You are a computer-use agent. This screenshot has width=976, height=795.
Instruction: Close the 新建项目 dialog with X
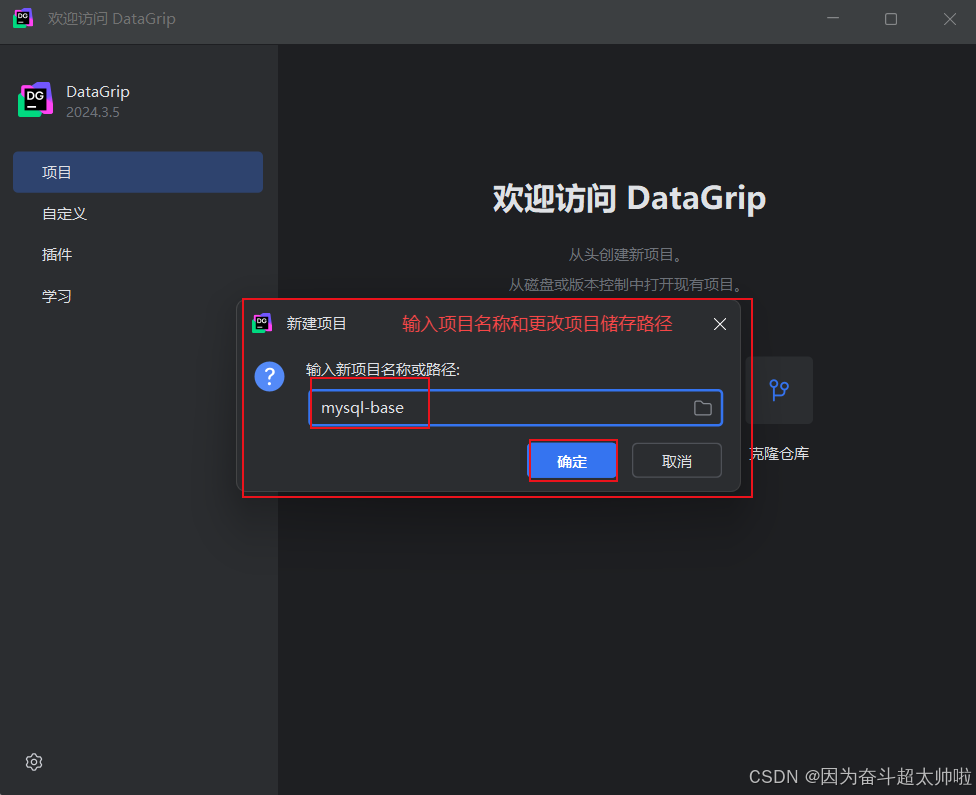click(x=720, y=324)
